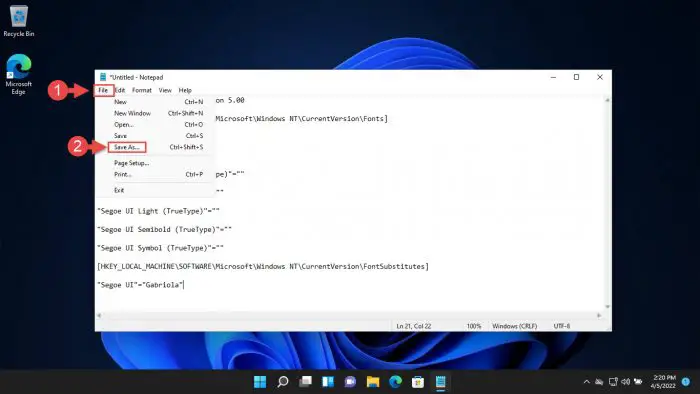700x394 pixels.
Task: Open the Microsoft Edge desktop shortcut
Action: tap(18, 74)
